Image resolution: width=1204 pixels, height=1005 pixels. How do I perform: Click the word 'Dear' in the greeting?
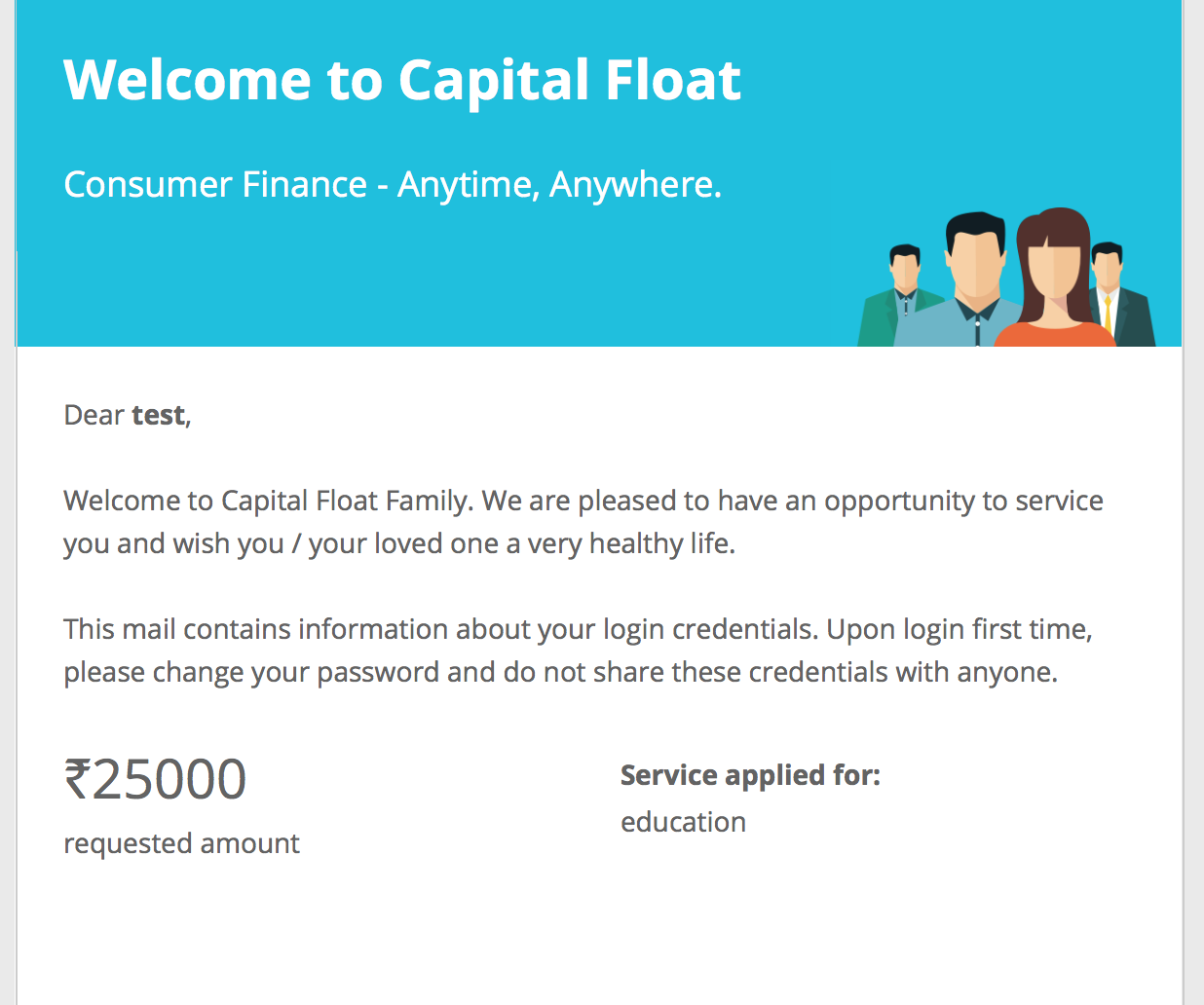tap(94, 415)
